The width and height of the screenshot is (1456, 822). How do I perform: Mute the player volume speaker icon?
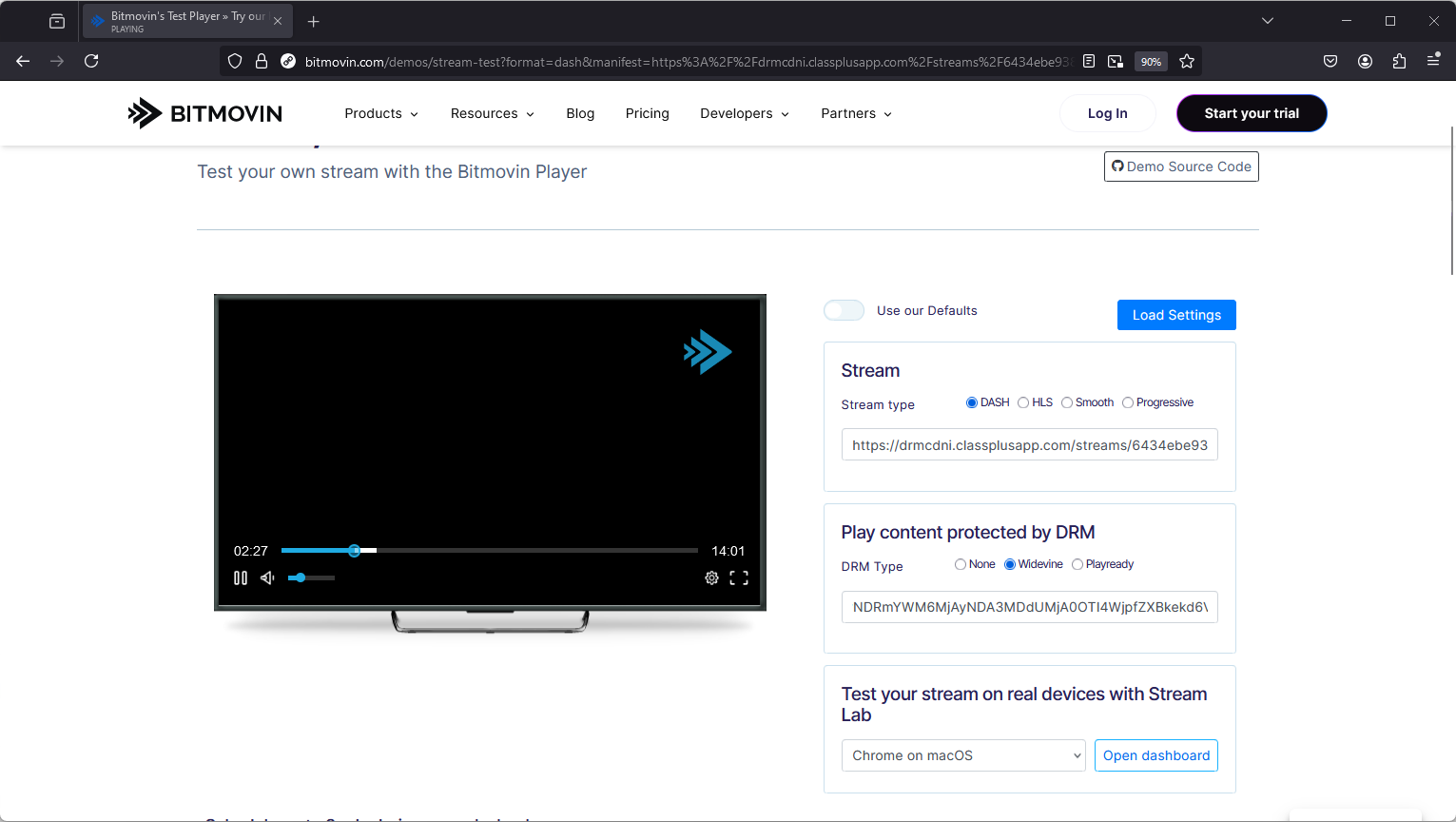[268, 577]
